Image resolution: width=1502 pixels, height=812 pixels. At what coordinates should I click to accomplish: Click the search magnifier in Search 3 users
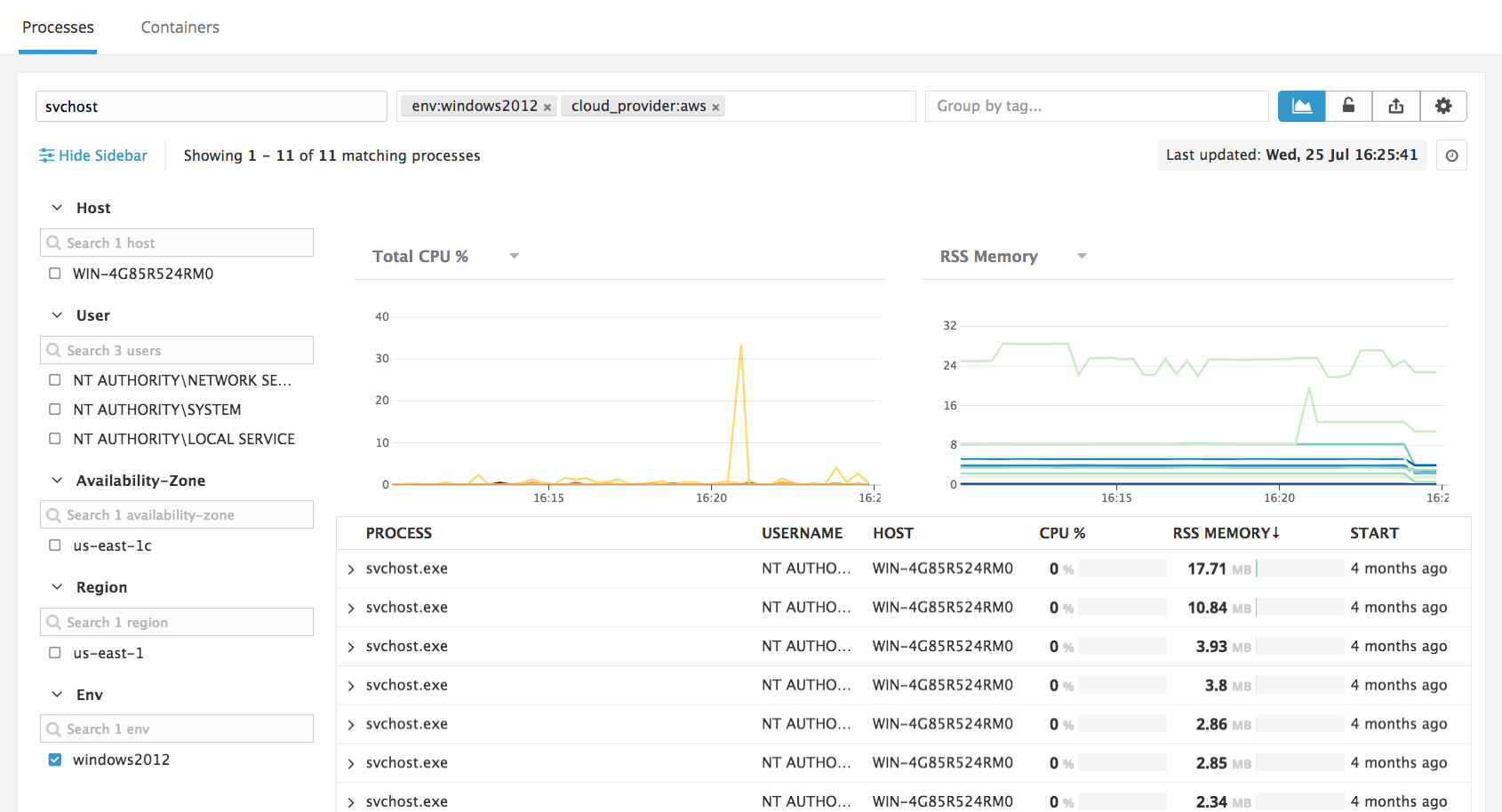click(x=55, y=349)
